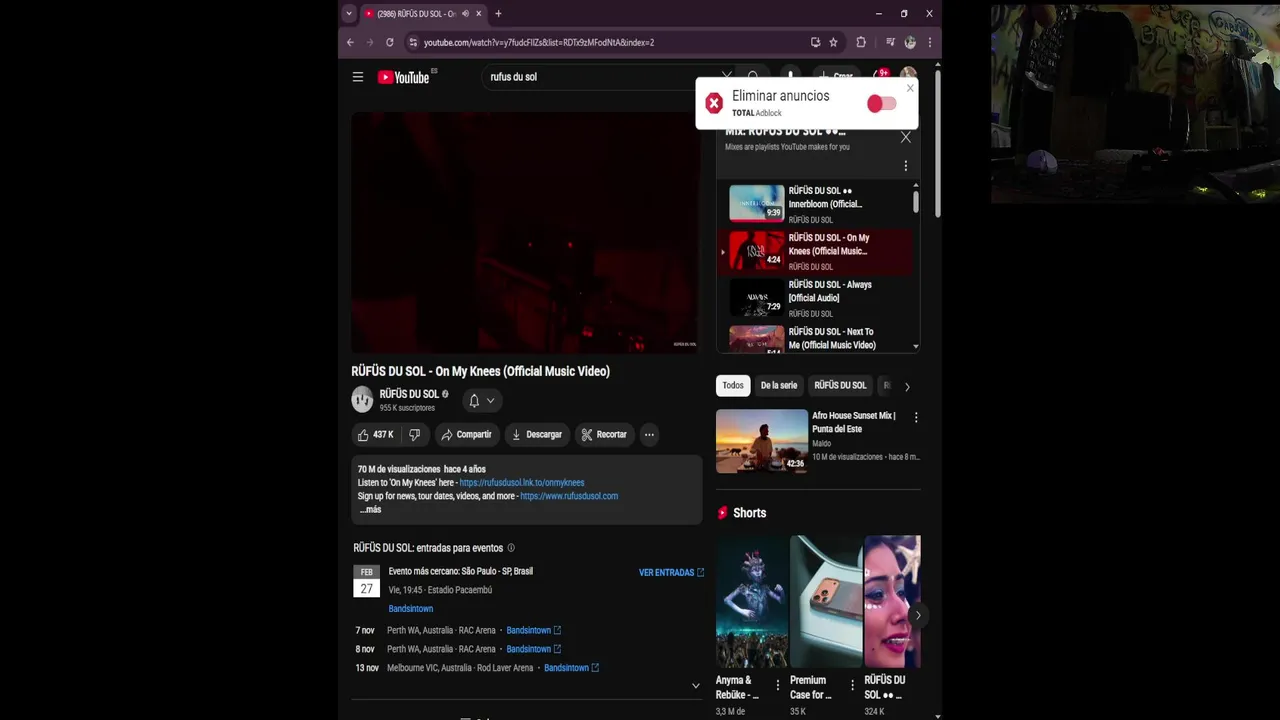Open the media control icon in the Chrome toolbar
This screenshot has width=1280, height=720.
890,42
